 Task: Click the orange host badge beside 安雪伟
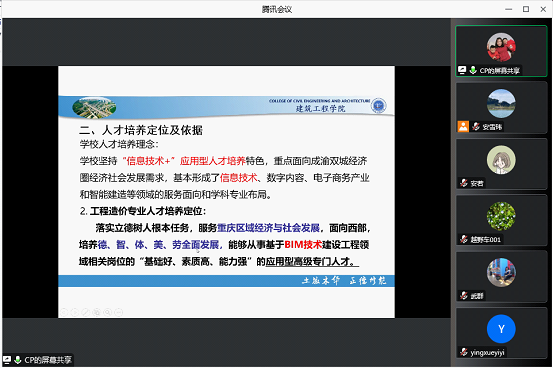point(463,126)
